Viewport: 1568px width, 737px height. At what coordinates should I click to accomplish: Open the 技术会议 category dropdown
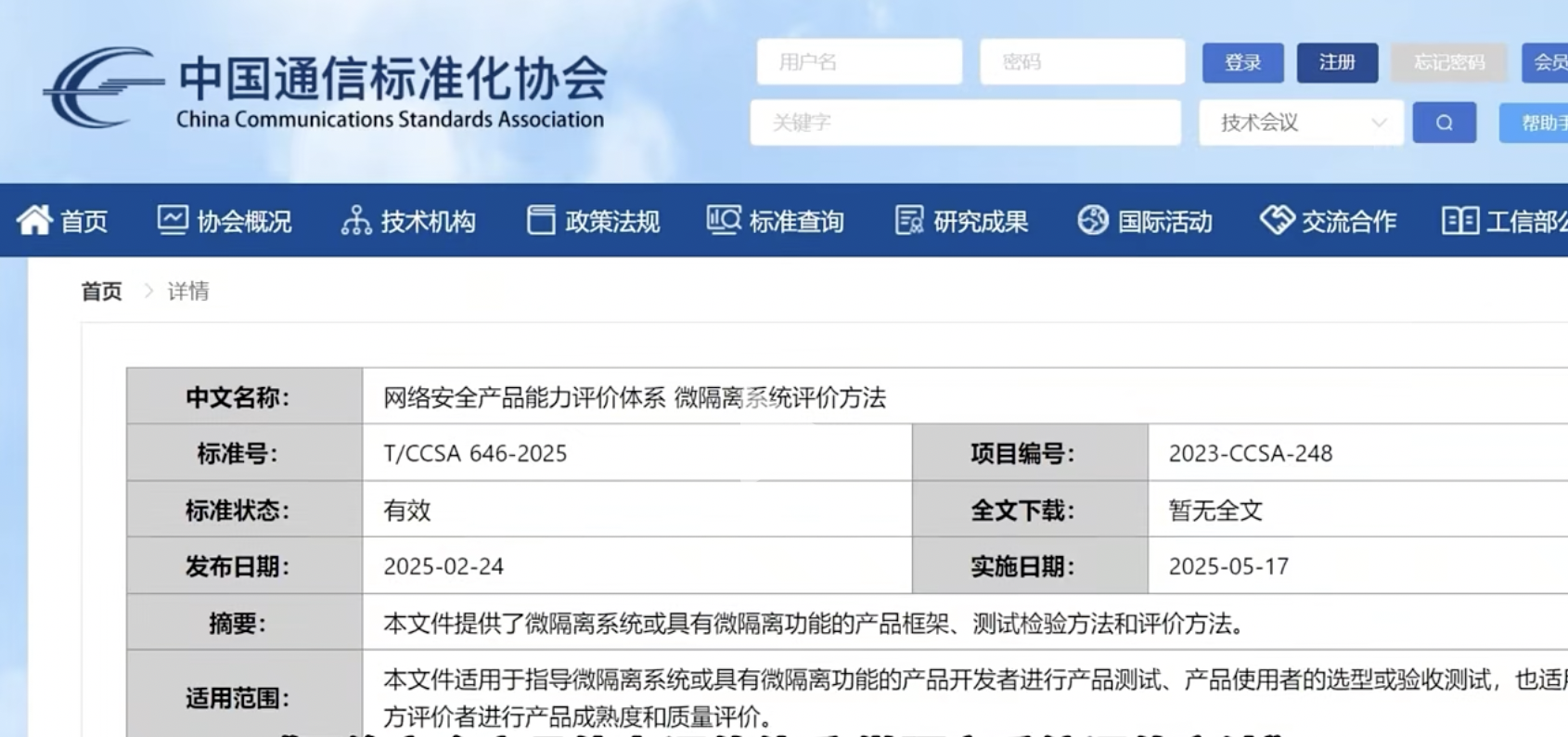(1301, 123)
